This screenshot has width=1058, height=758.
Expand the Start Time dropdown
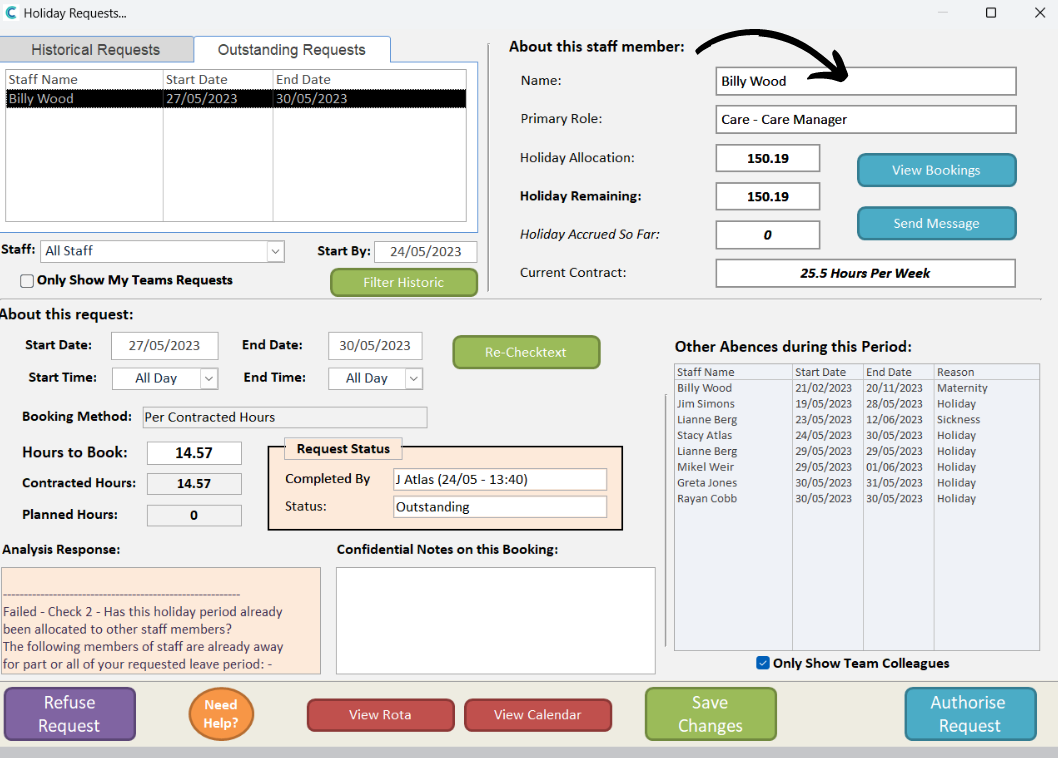208,378
